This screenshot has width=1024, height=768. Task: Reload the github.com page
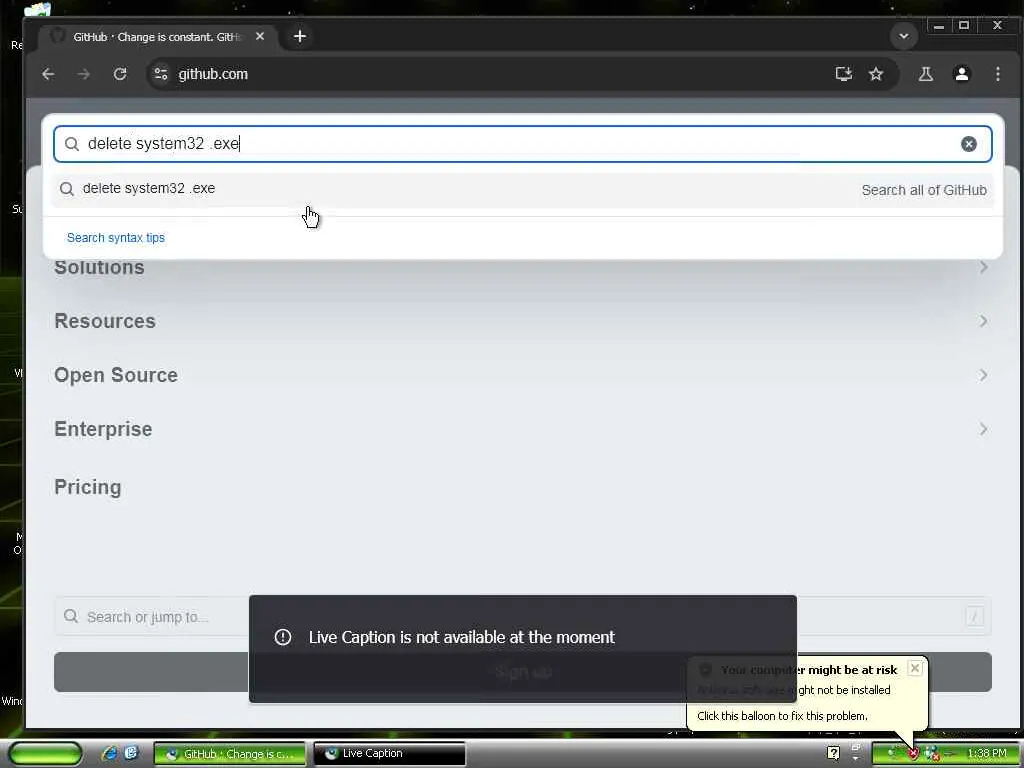click(x=120, y=74)
